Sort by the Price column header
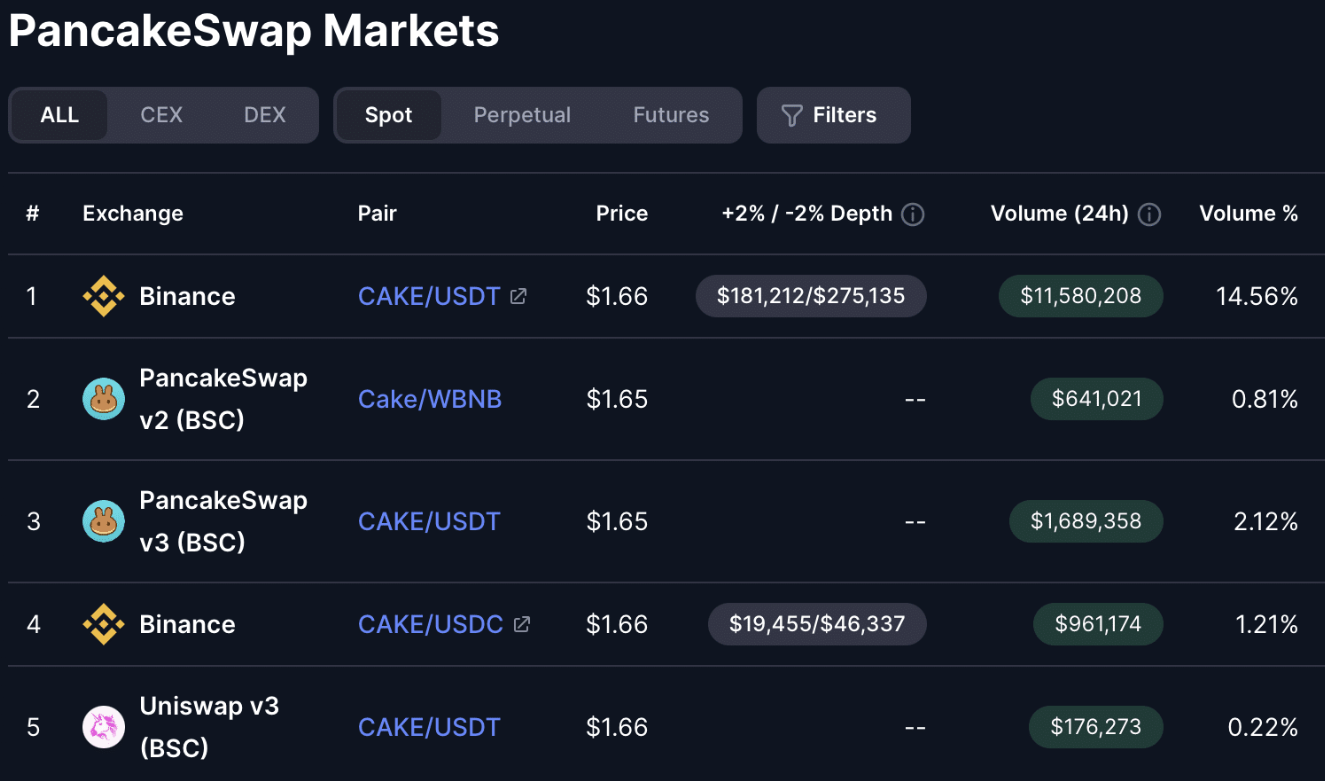This screenshot has height=781, width=1325. click(x=621, y=213)
